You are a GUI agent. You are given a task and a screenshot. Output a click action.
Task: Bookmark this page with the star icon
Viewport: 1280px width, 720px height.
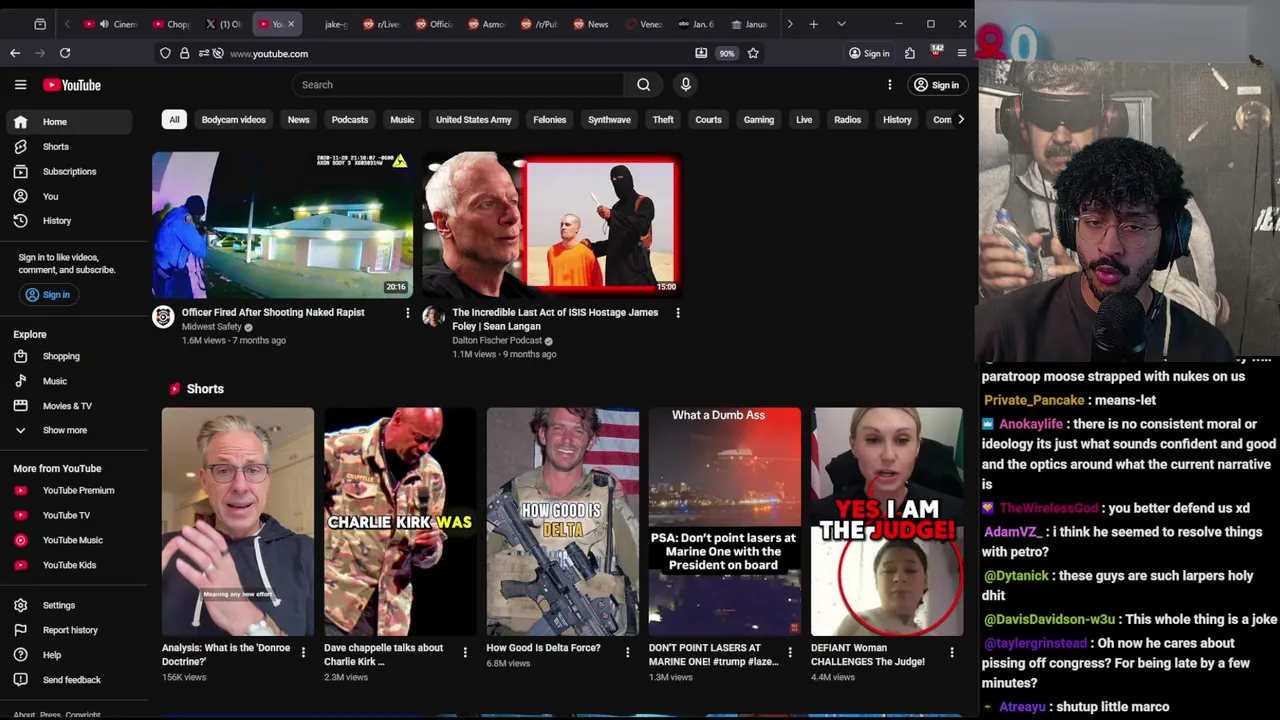click(x=753, y=53)
